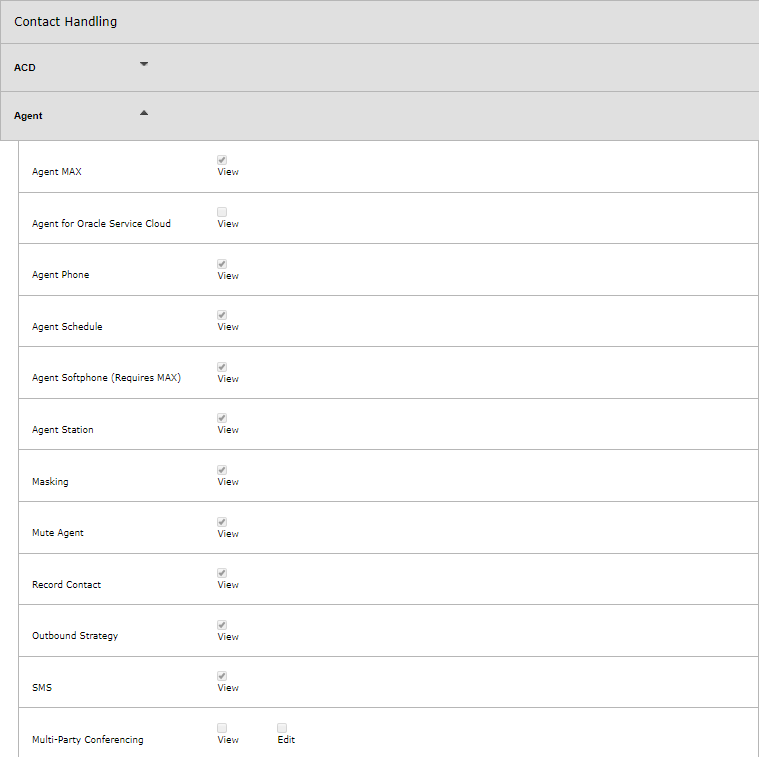
Task: Select the Agent MAX permission label
Action: pos(57,172)
